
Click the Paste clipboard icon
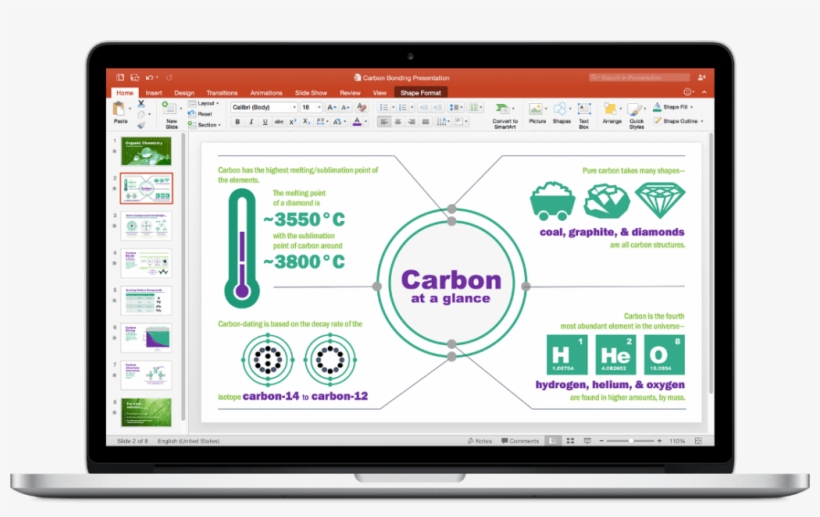(x=119, y=109)
